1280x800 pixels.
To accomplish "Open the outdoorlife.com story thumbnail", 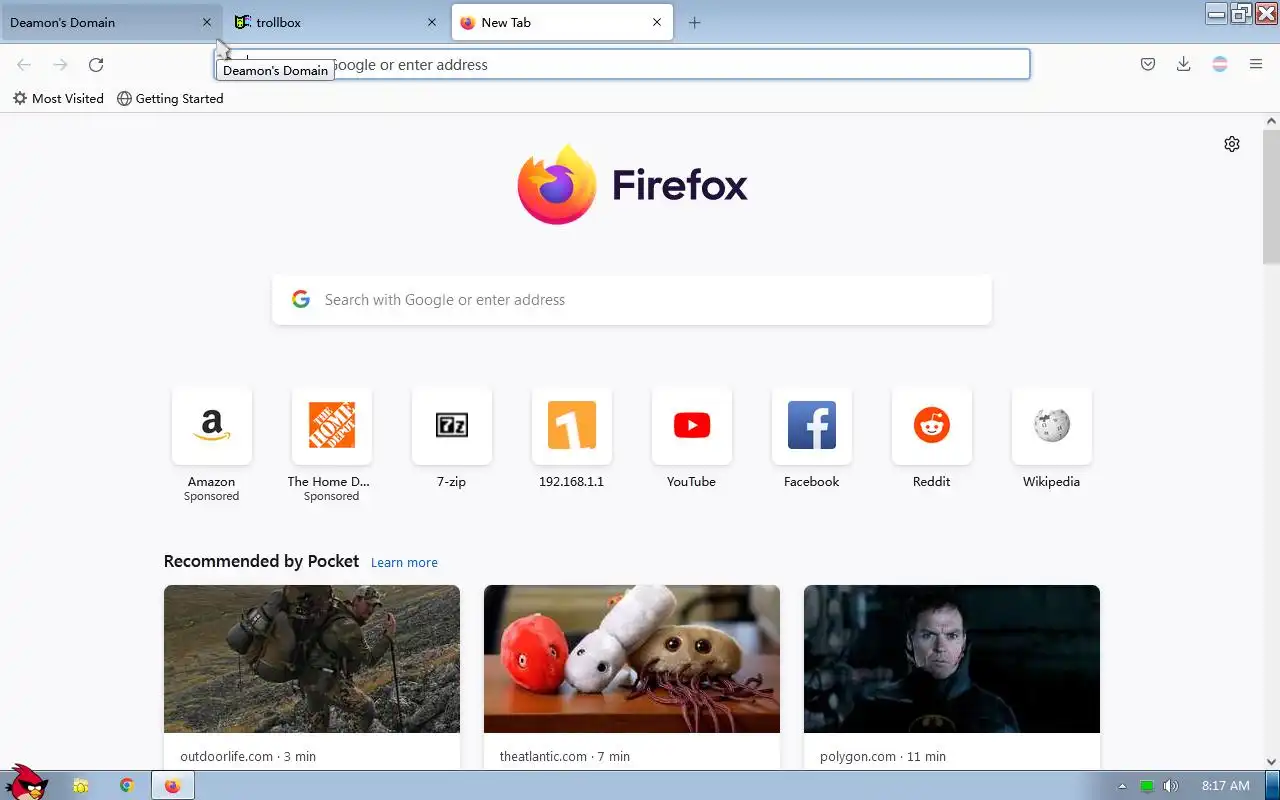I will tap(312, 659).
